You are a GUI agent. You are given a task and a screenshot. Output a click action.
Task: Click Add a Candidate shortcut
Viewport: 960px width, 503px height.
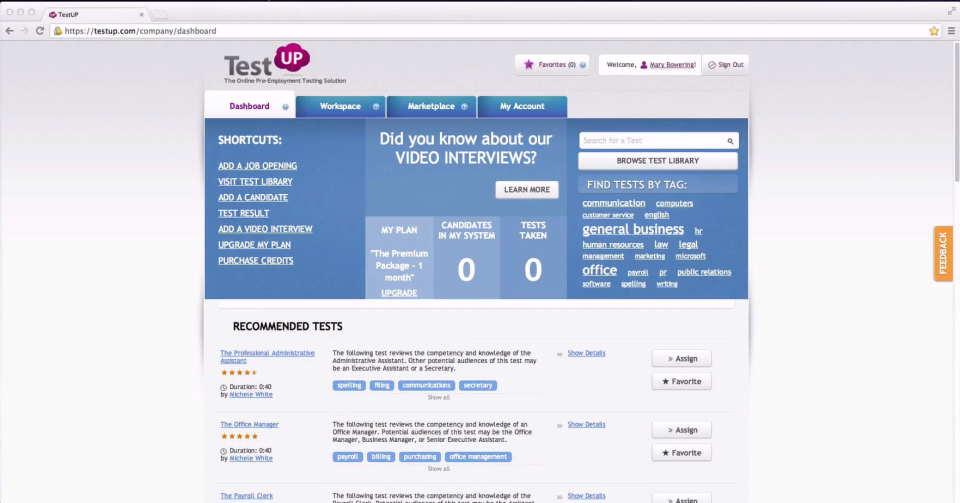point(253,198)
